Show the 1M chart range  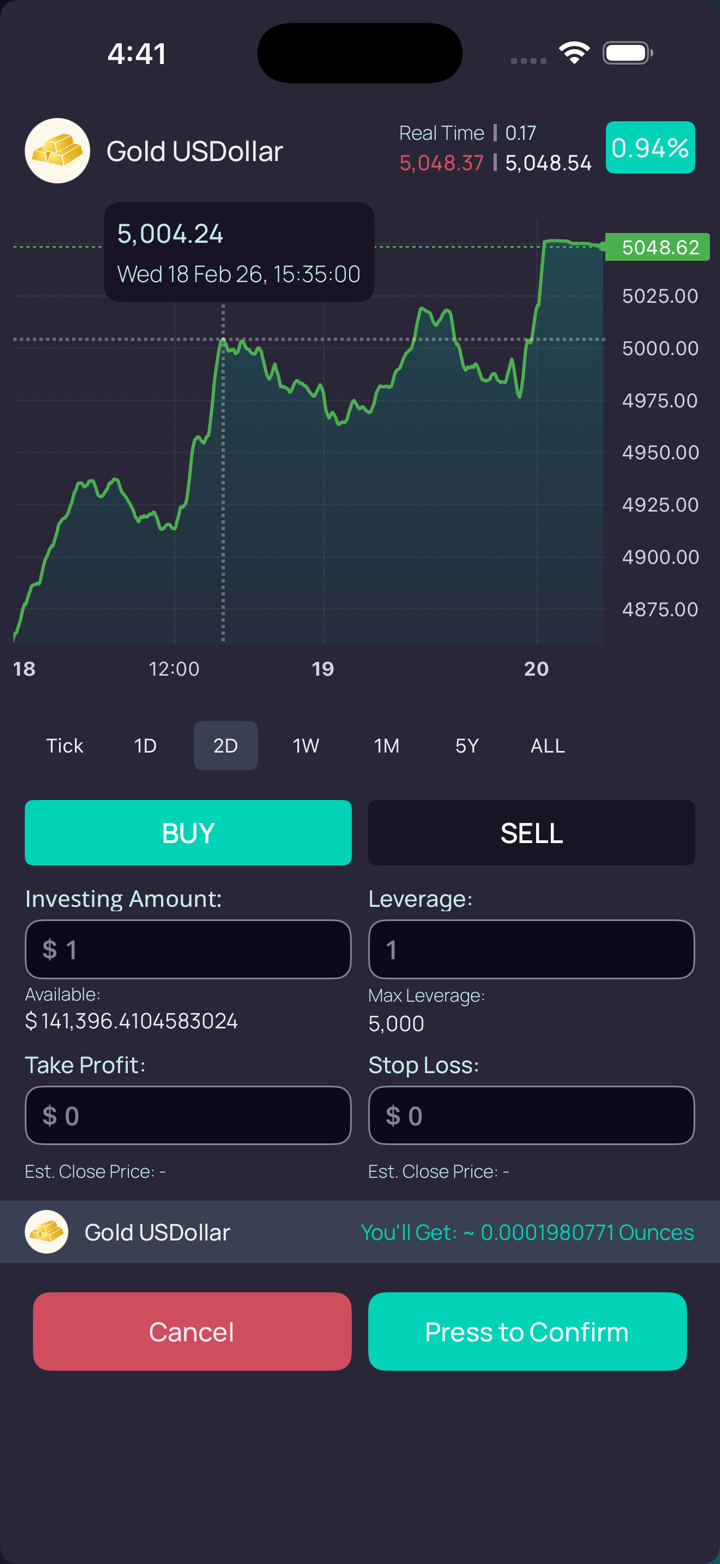pyautogui.click(x=387, y=746)
